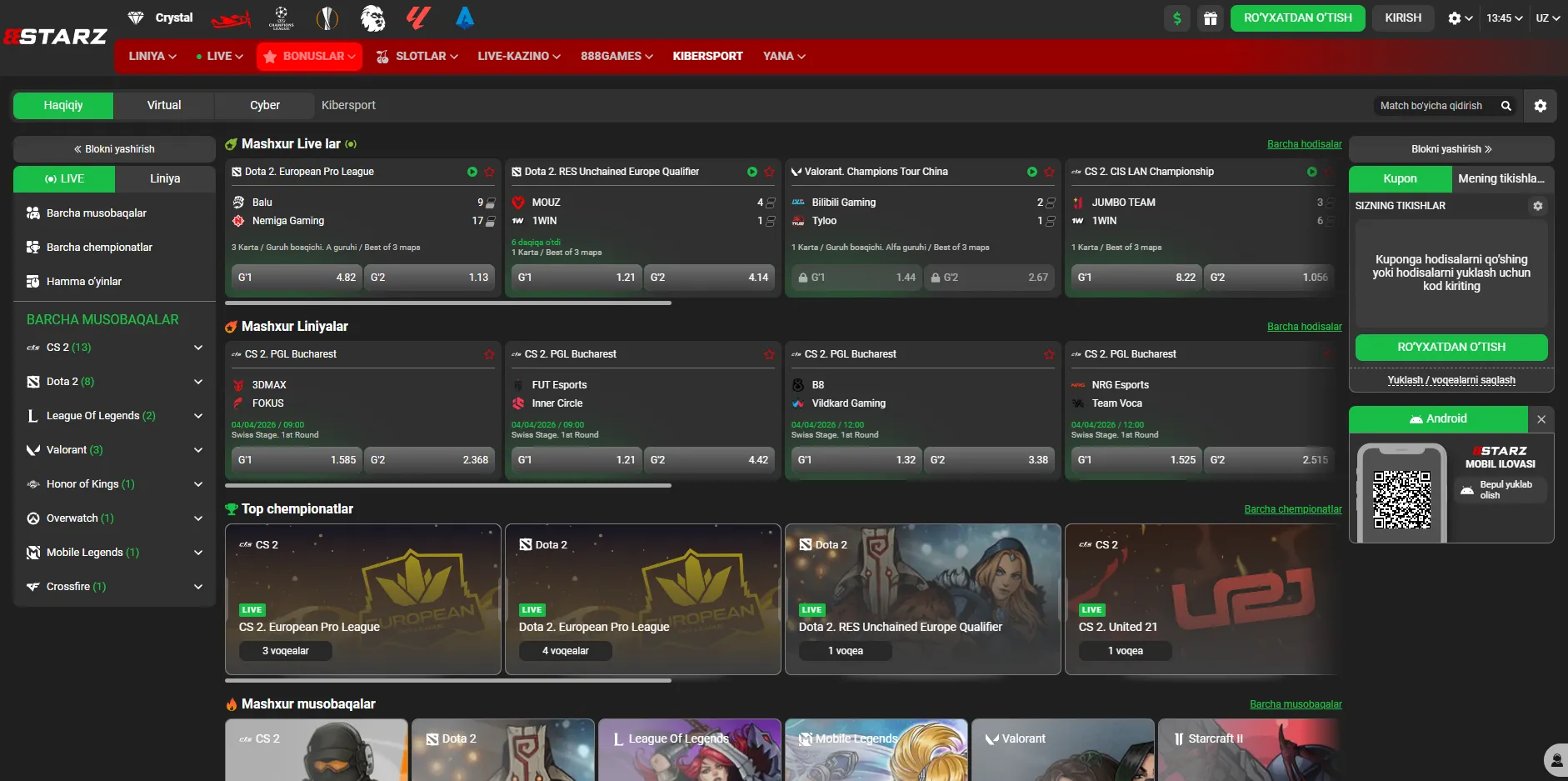This screenshot has width=1568, height=781.
Task: Favorite the 3DMAX vs FOKUS match
Action: click(x=489, y=354)
